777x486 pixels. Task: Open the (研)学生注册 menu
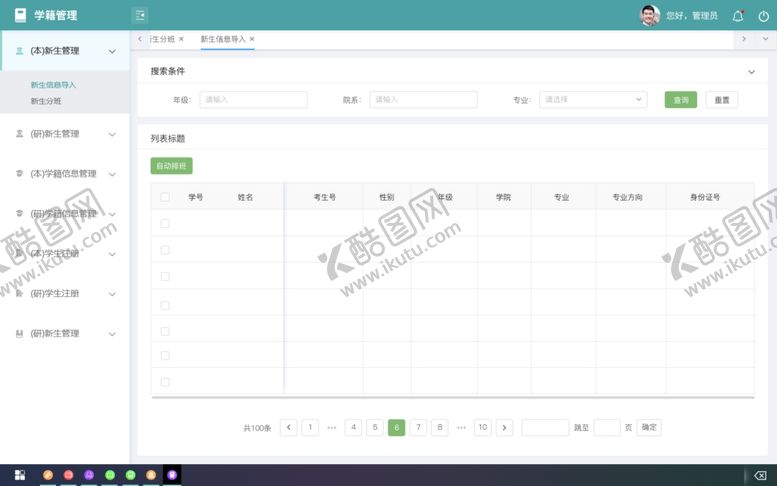click(x=65, y=294)
